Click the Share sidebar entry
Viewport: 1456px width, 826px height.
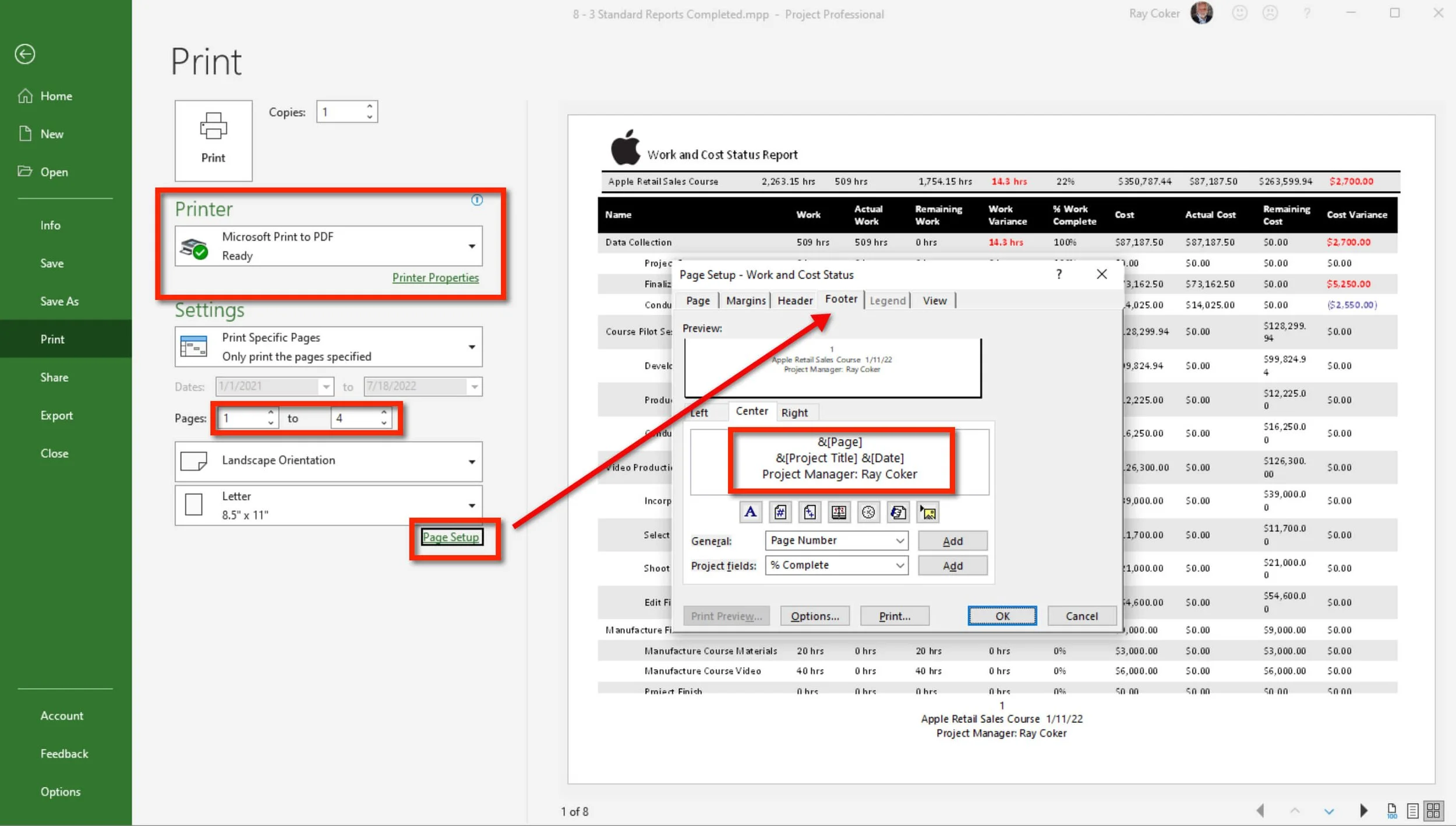point(54,377)
